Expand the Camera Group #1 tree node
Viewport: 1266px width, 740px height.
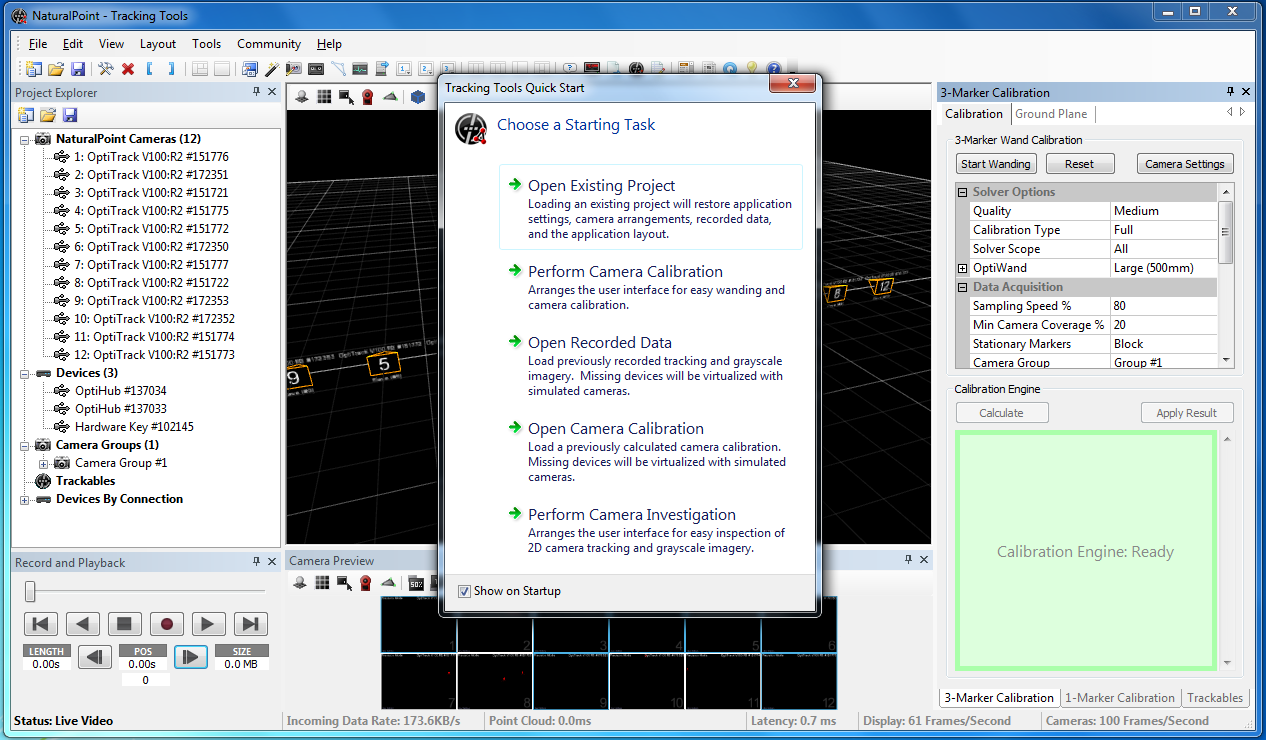[43, 463]
